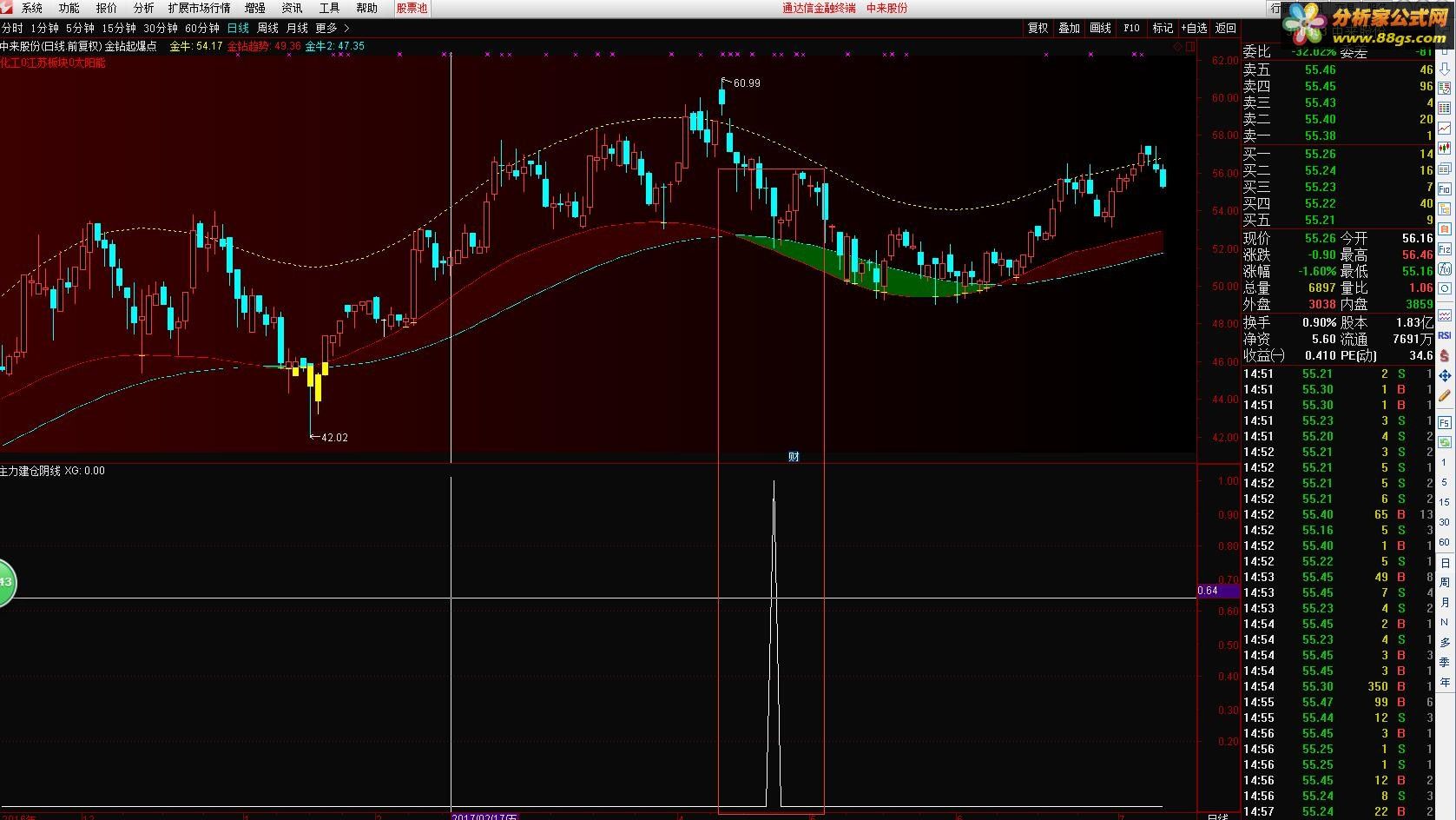This screenshot has height=820, width=1456.
Task: Click the 标记 mark button
Action: (1163, 28)
